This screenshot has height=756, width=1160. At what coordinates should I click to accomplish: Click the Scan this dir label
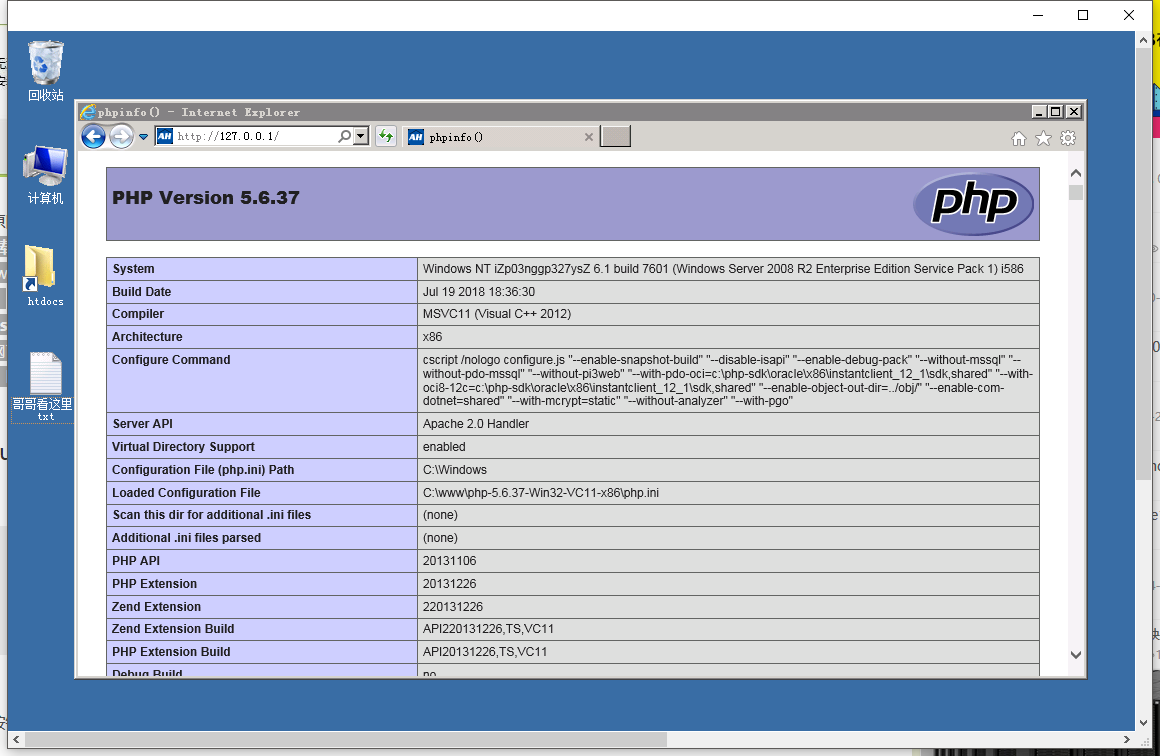pyautogui.click(x=212, y=515)
